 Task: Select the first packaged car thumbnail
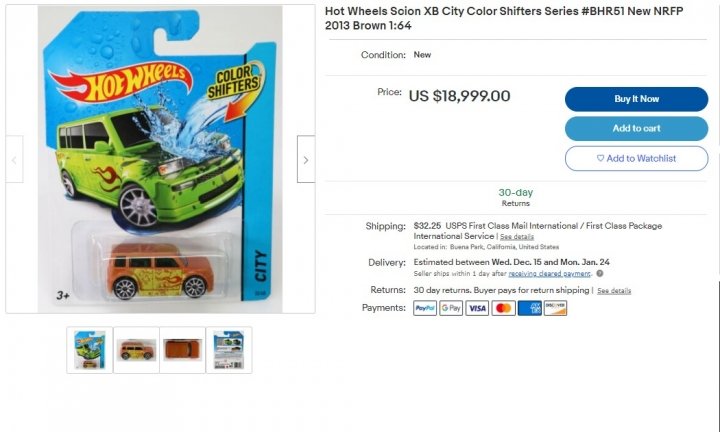tap(90, 350)
